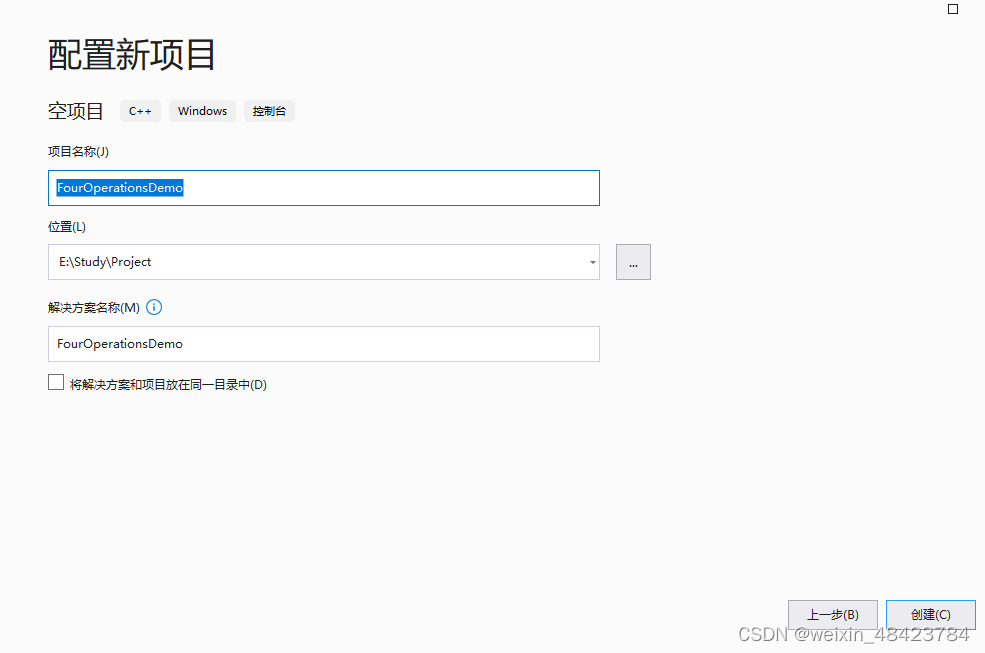The width and height of the screenshot is (985, 653).
Task: Click the Windows platform tag
Action: point(201,111)
